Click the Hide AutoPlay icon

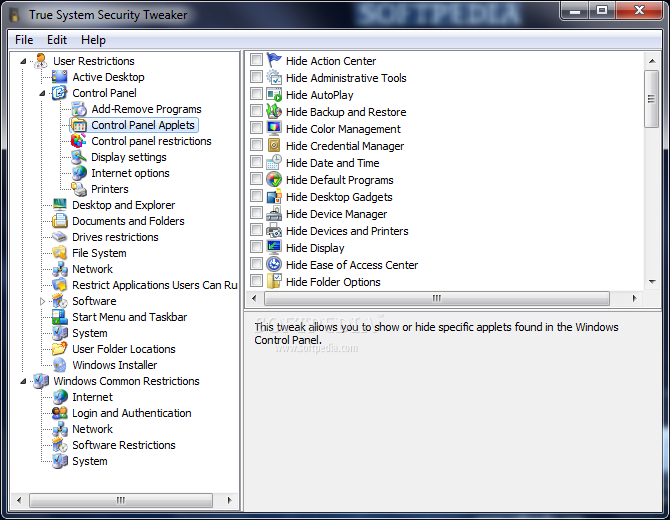pos(274,94)
